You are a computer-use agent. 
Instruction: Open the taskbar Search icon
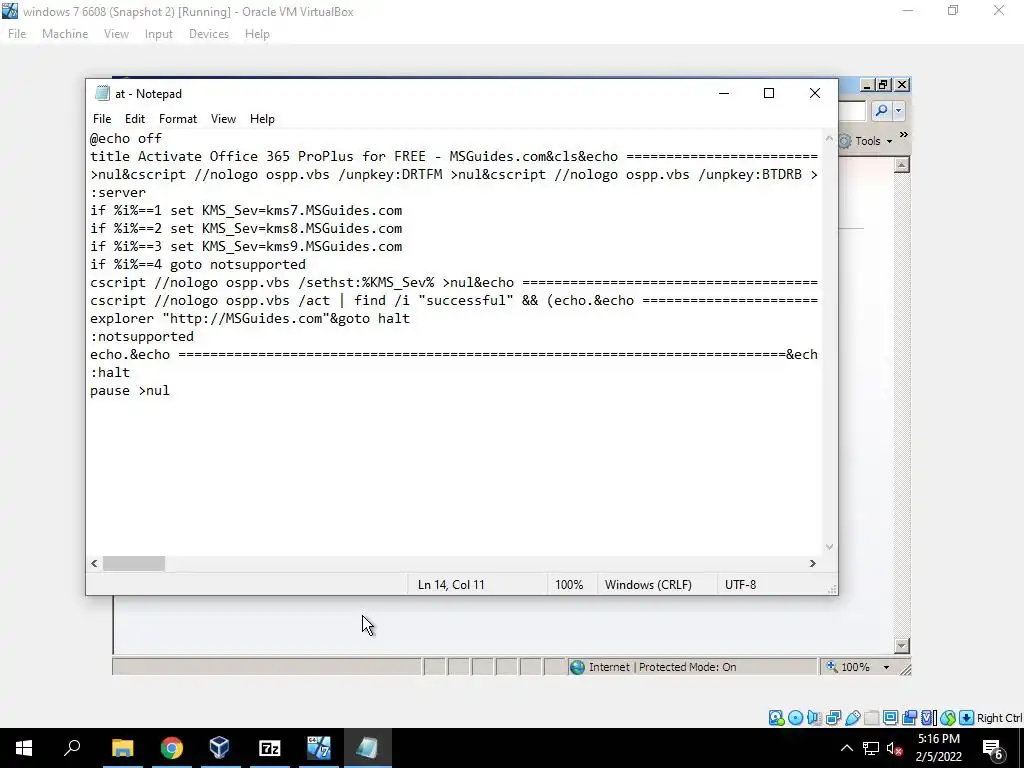click(72, 748)
